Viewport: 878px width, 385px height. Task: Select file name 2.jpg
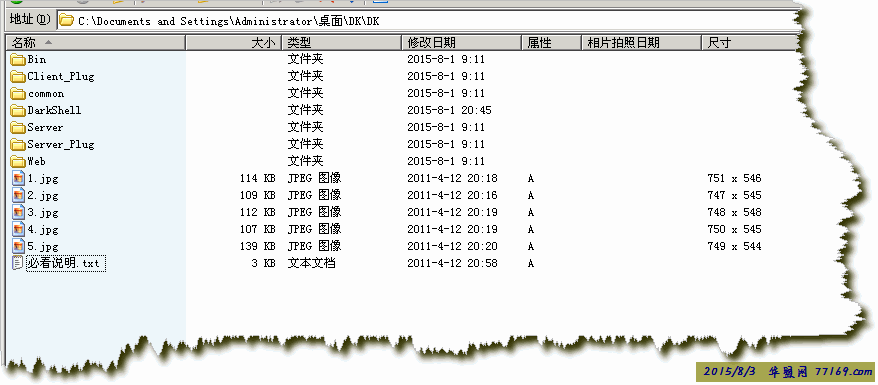coord(43,196)
